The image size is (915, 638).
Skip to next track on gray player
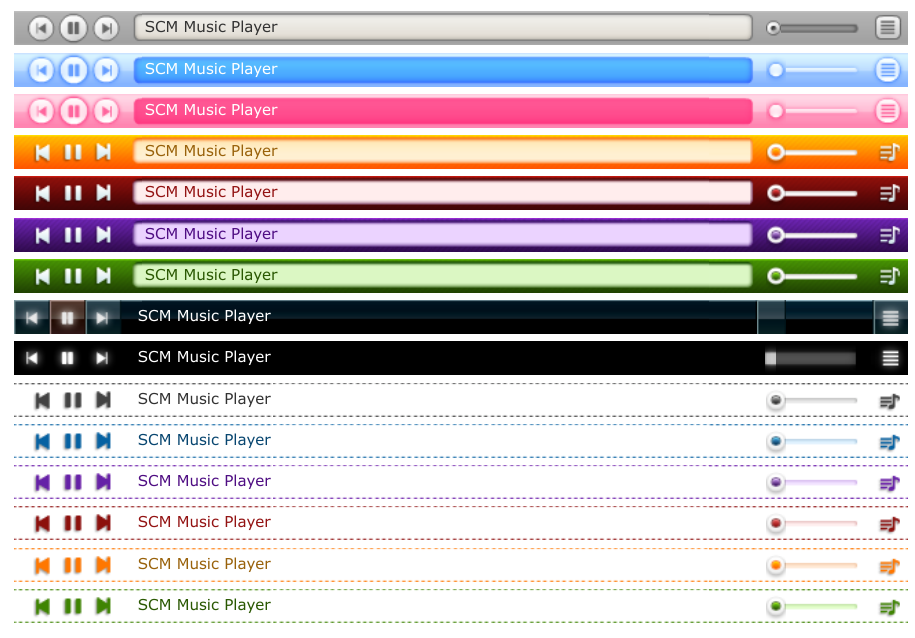106,28
